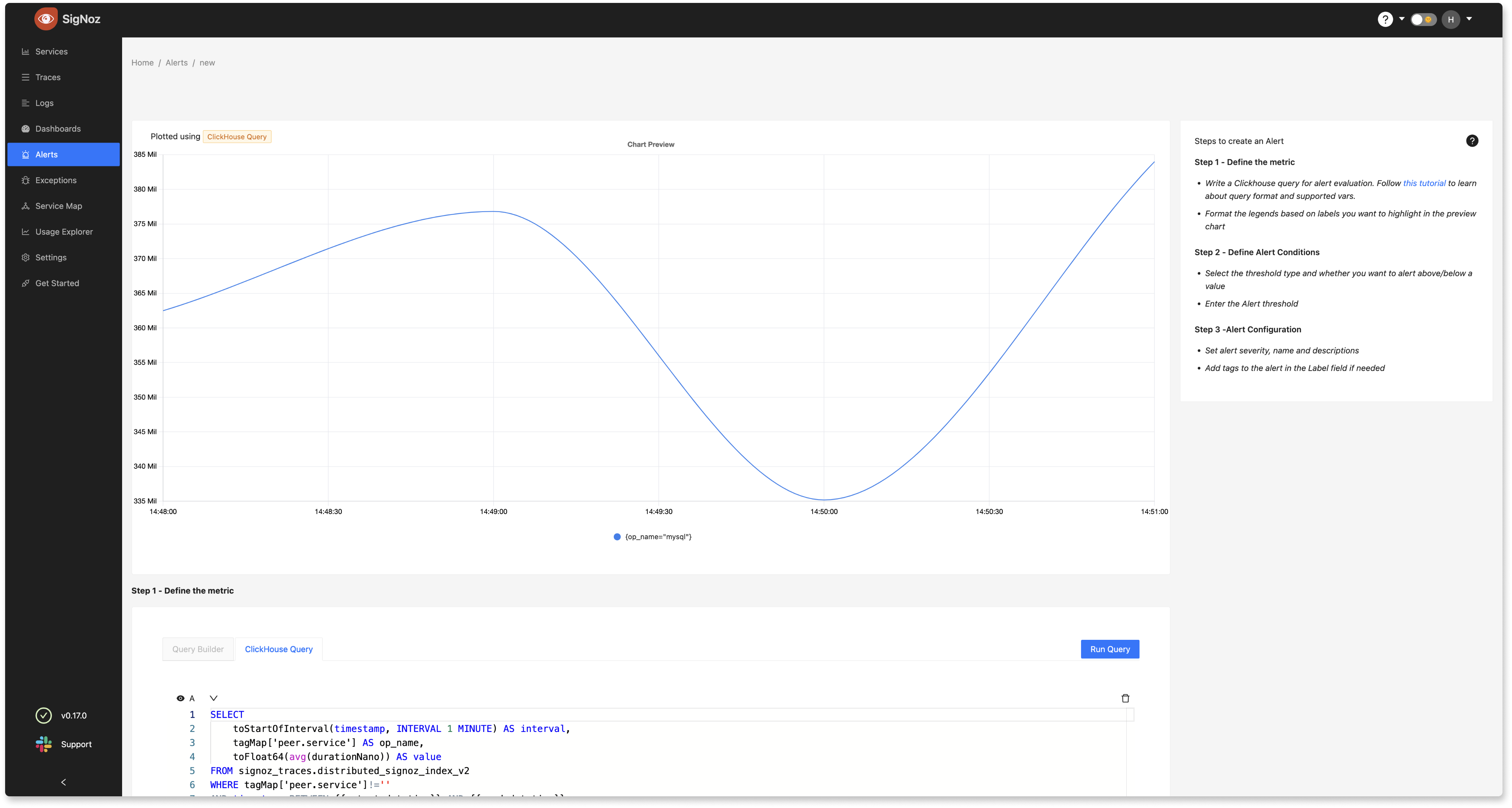1512x808 pixels.
Task: Open Logs from the sidebar
Action: coord(63,103)
